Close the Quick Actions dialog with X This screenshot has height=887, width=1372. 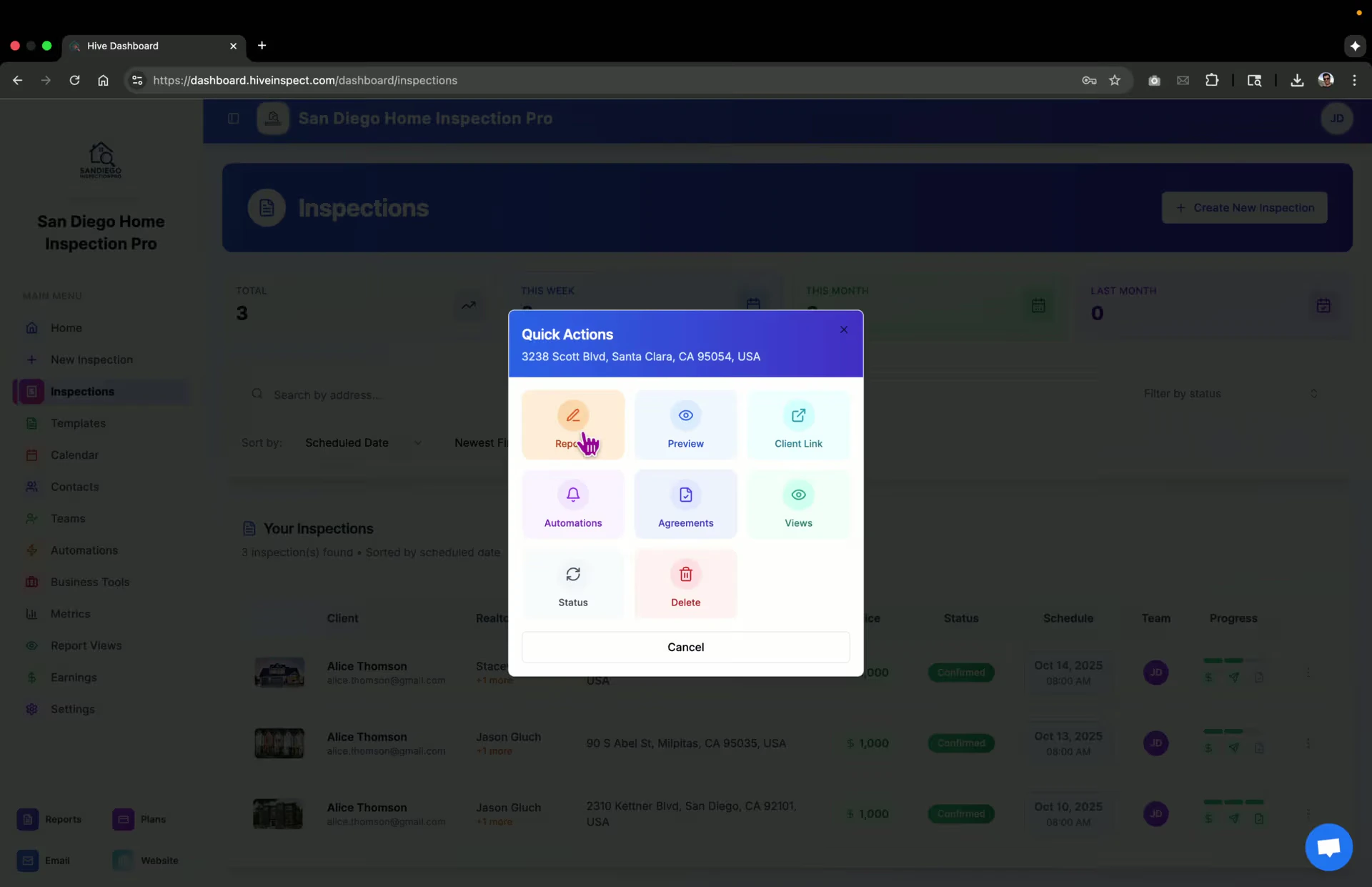[x=844, y=329]
